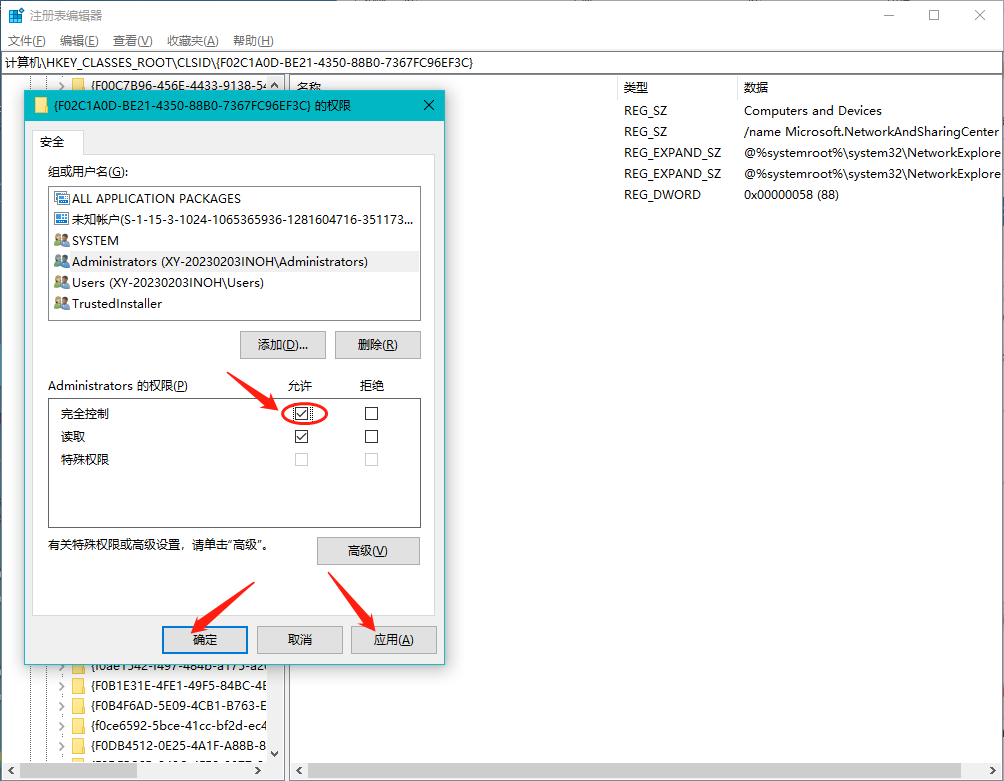Click the ALL APPLICATION PACKAGES group icon
This screenshot has height=781, width=1004.
61,198
